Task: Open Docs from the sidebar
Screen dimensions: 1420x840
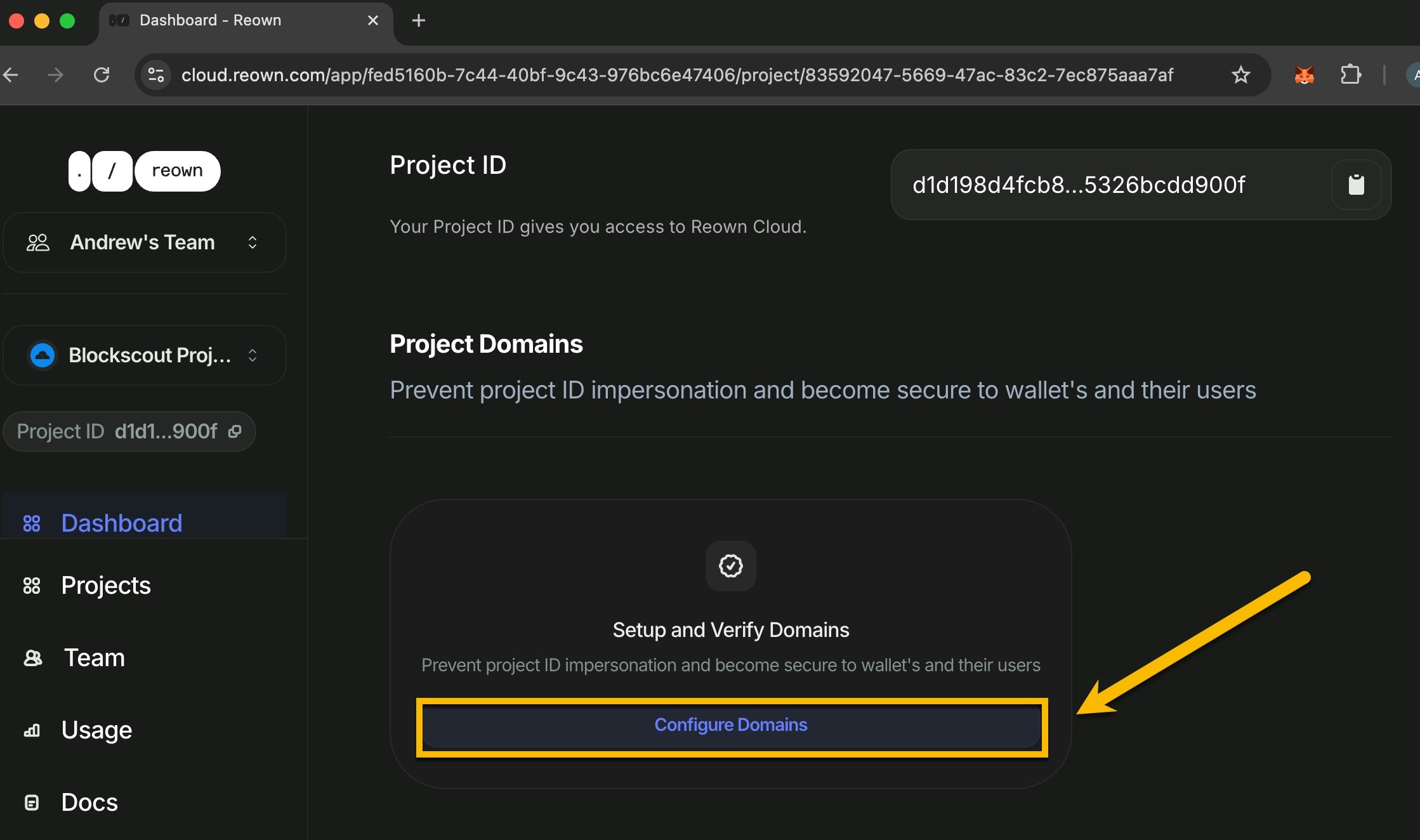Action: (89, 802)
